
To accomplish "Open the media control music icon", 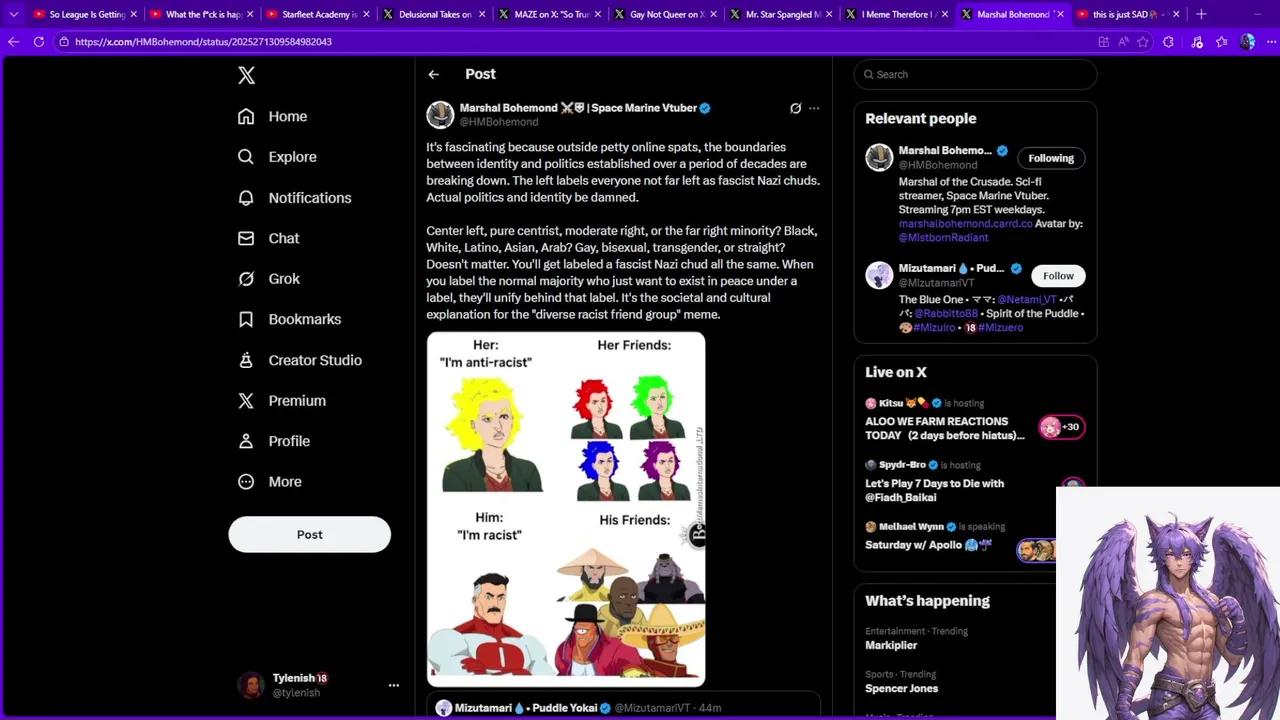I will click(1197, 42).
